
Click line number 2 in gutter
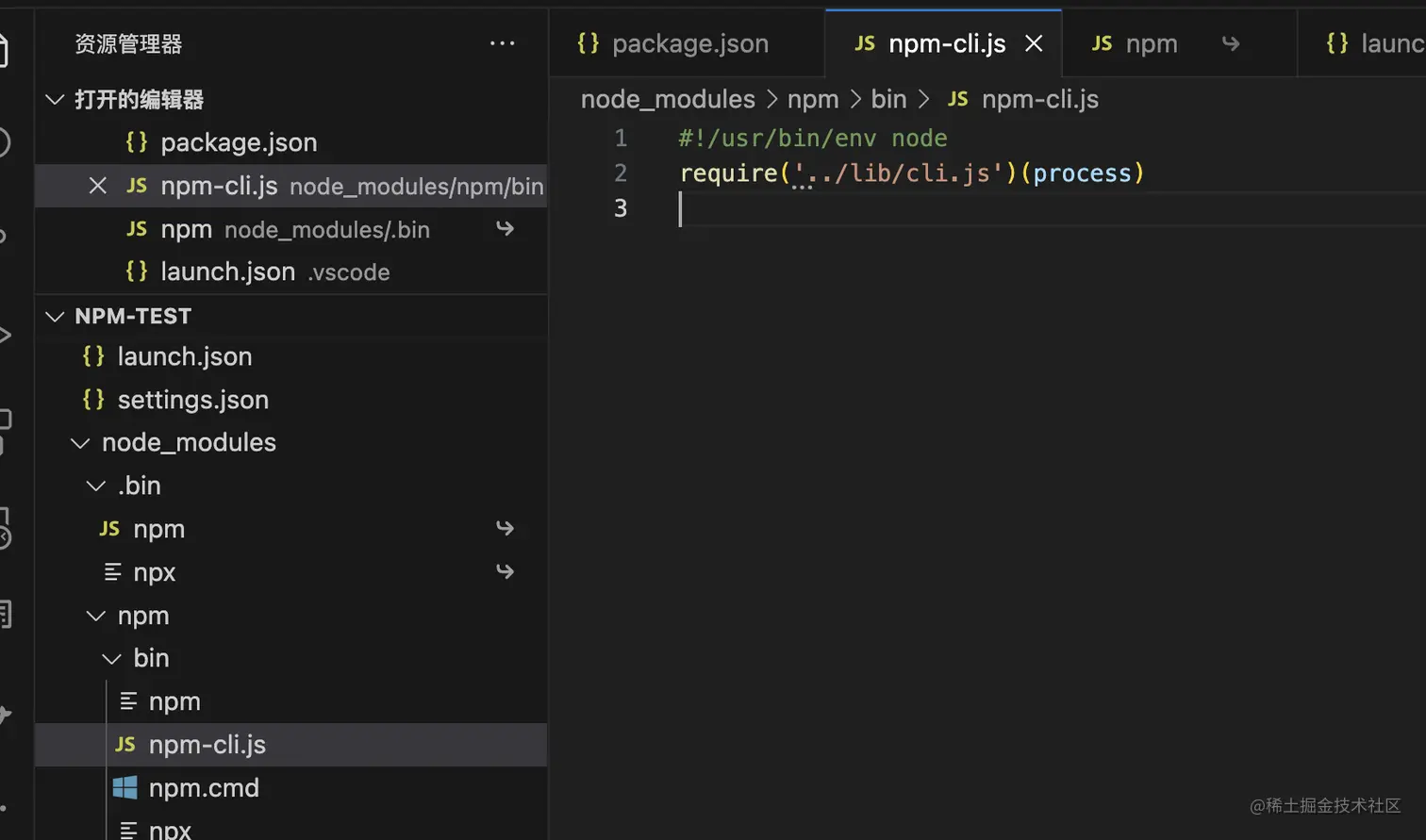(621, 173)
